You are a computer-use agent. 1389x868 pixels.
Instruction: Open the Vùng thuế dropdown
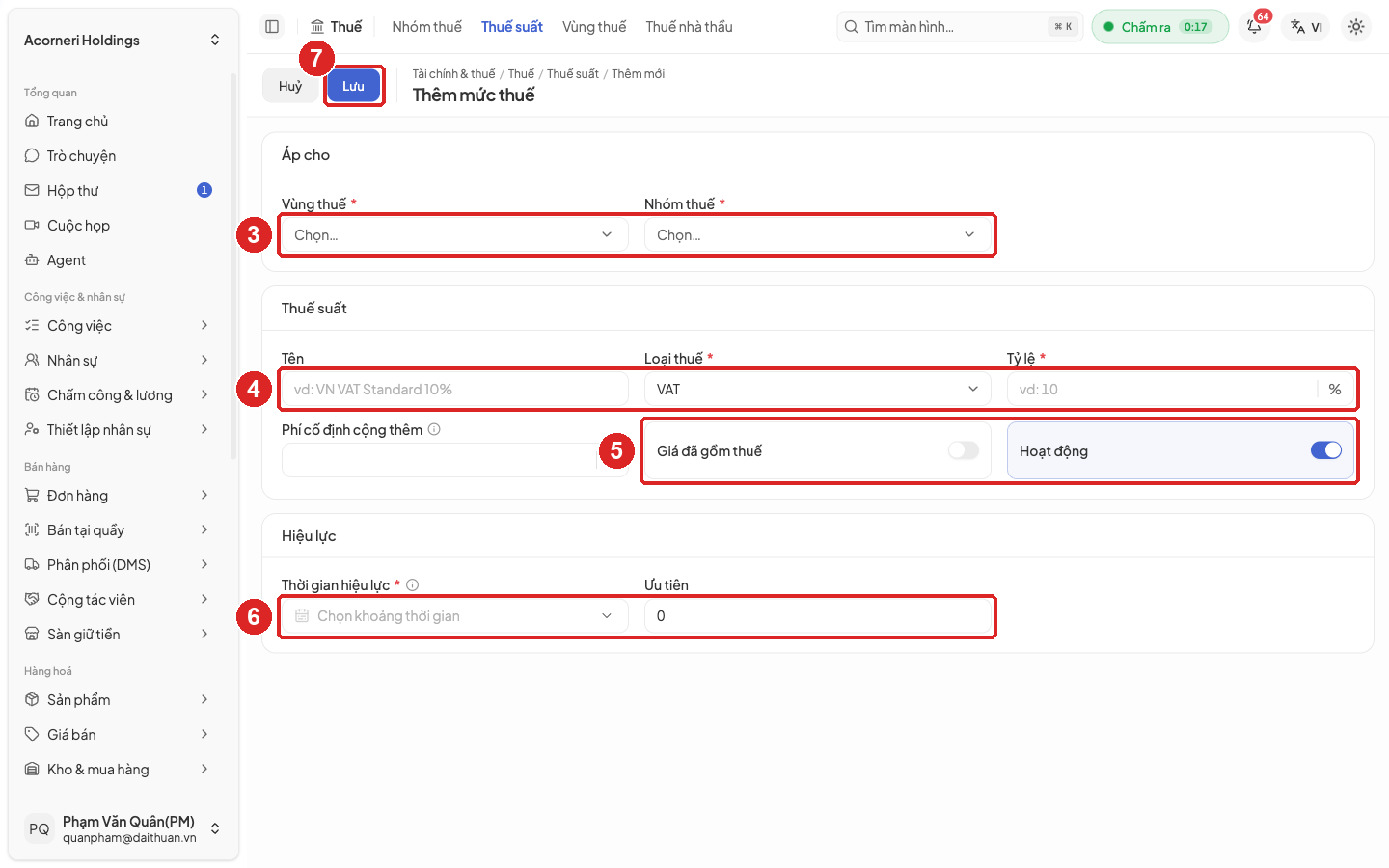click(454, 234)
